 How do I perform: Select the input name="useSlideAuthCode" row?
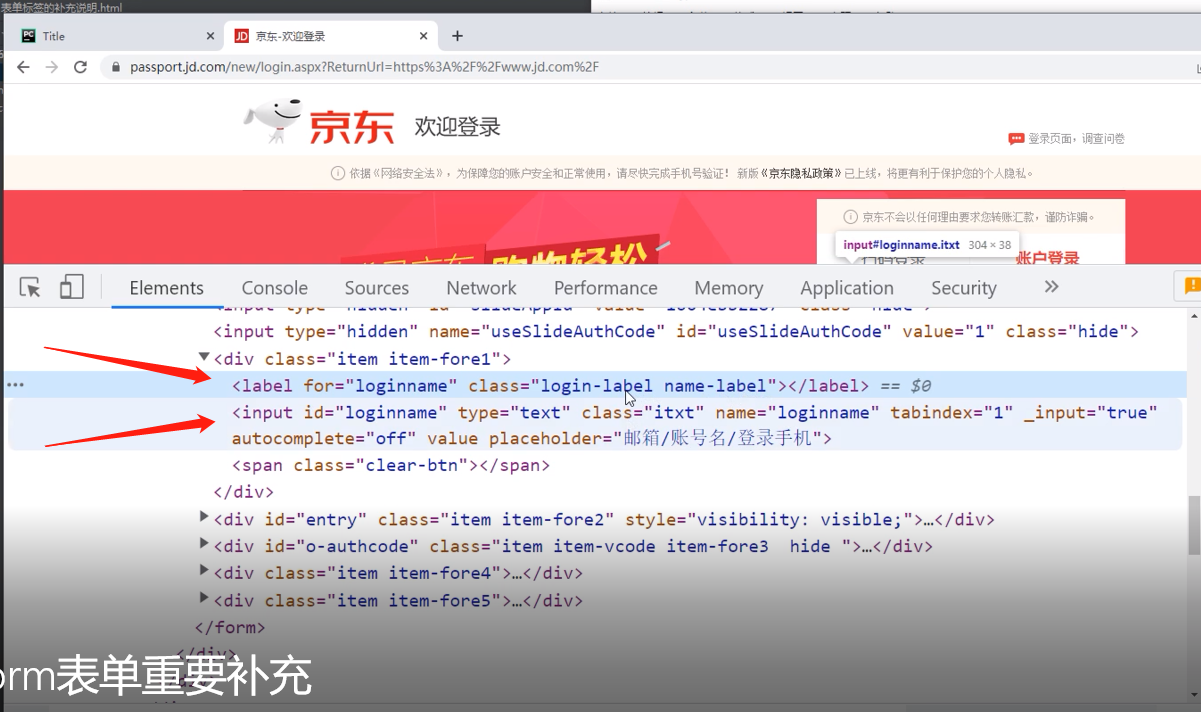pos(677,331)
